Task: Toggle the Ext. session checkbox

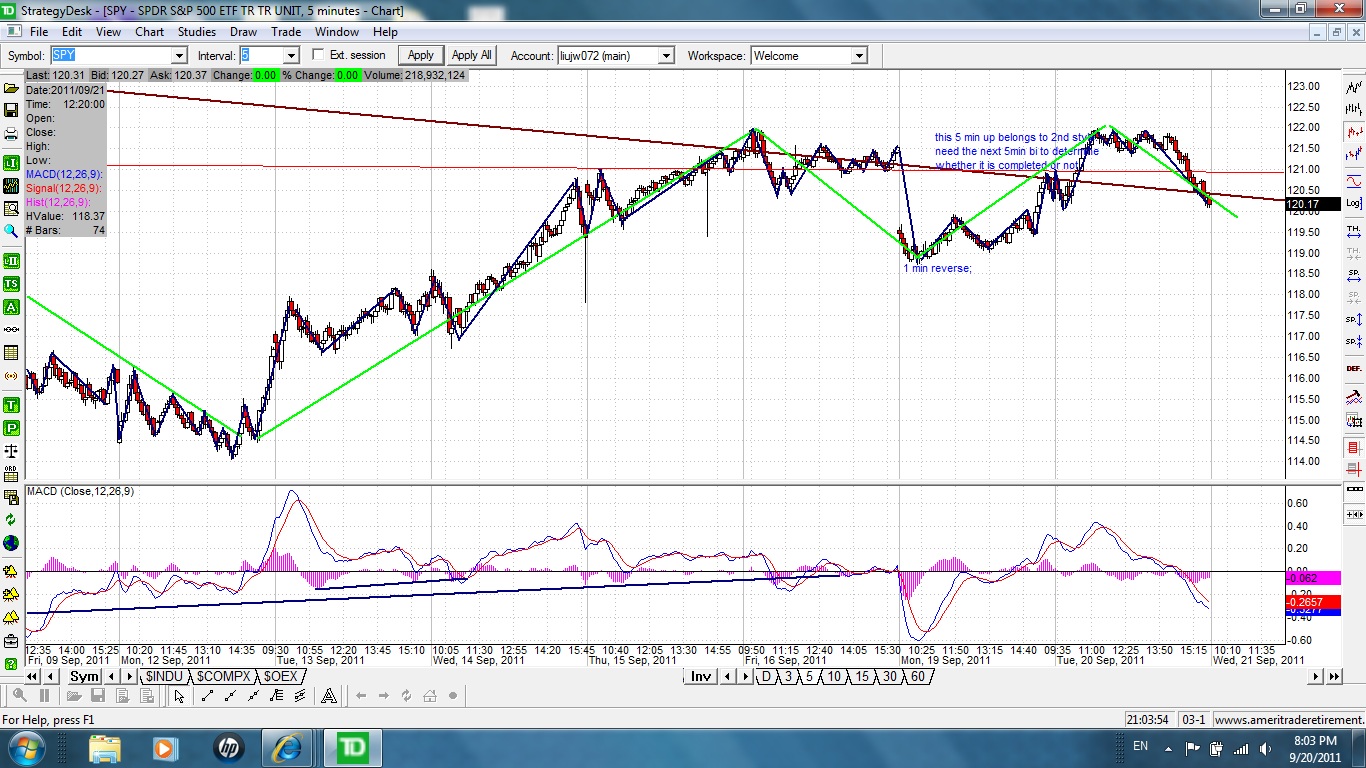Action: [319, 55]
